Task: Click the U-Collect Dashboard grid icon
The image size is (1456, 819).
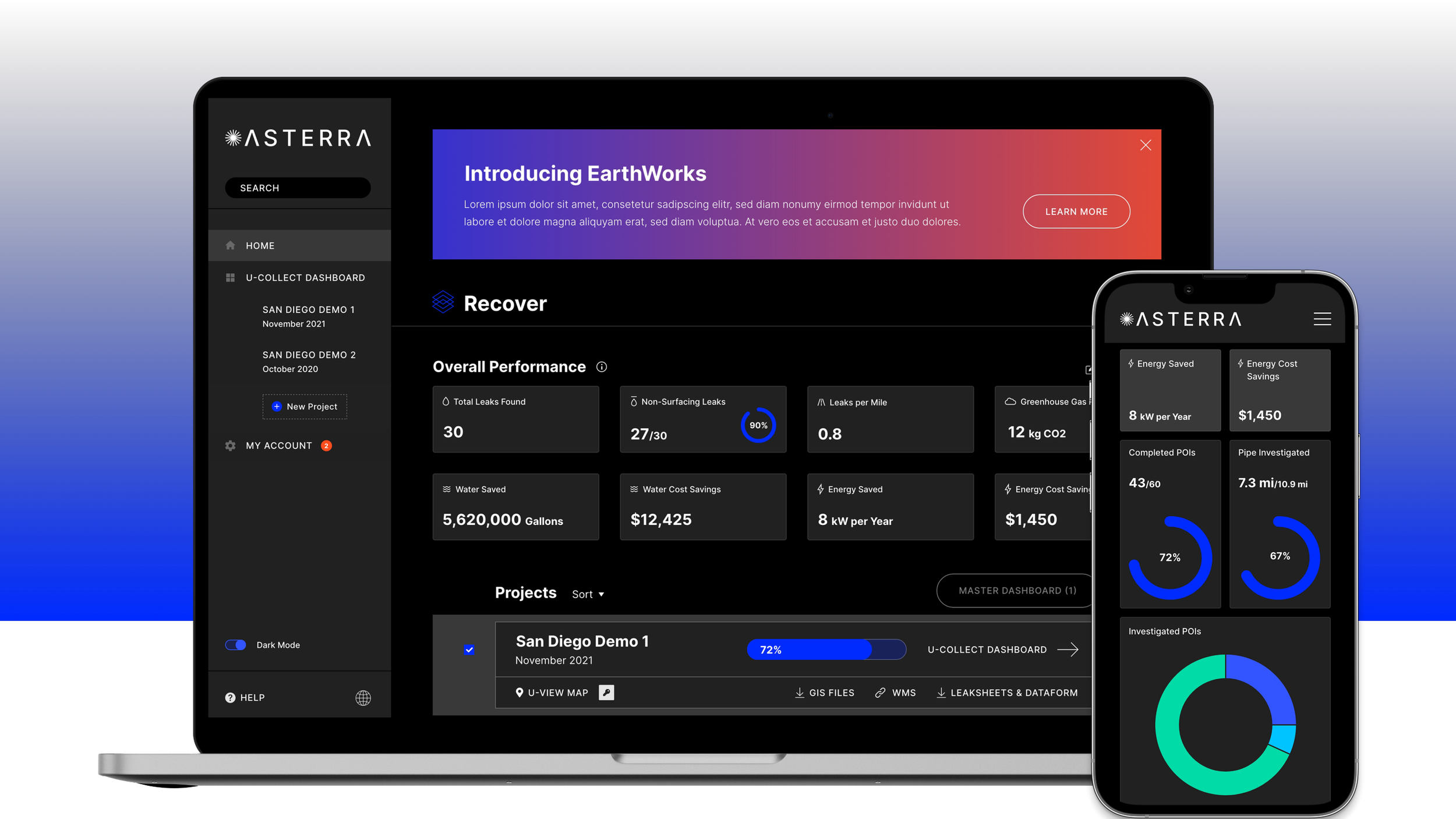Action: [x=230, y=277]
